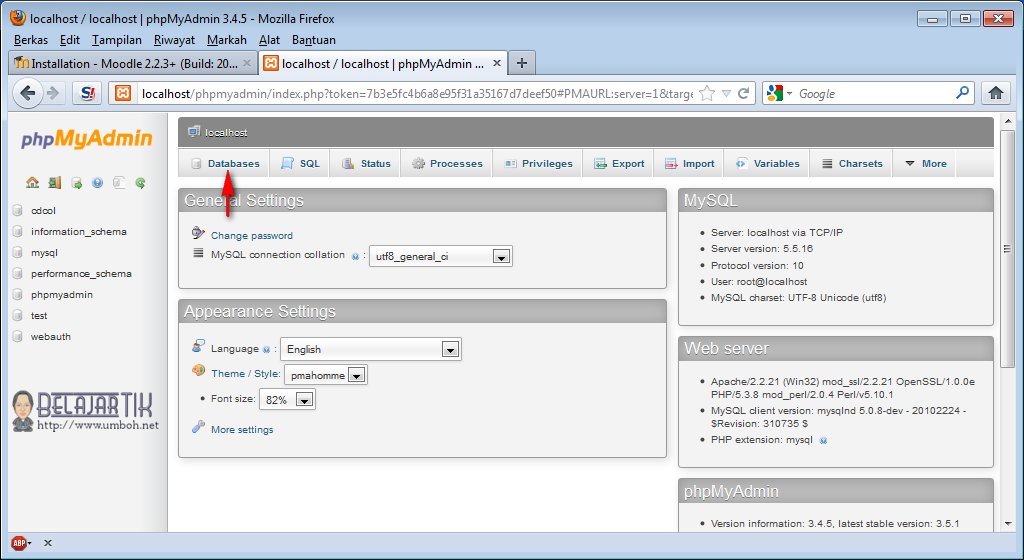Screen dimensions: 1024x560
Task: Open the SQL tab
Action: pyautogui.click(x=300, y=163)
